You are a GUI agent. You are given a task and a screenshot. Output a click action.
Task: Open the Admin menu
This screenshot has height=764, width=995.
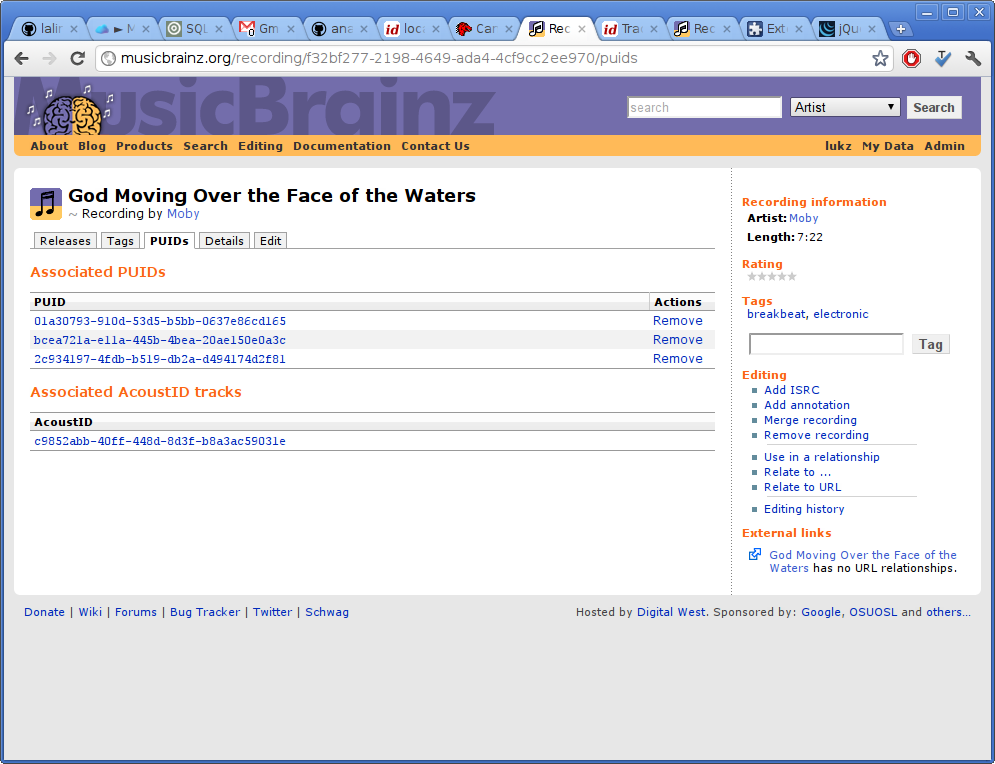944,146
